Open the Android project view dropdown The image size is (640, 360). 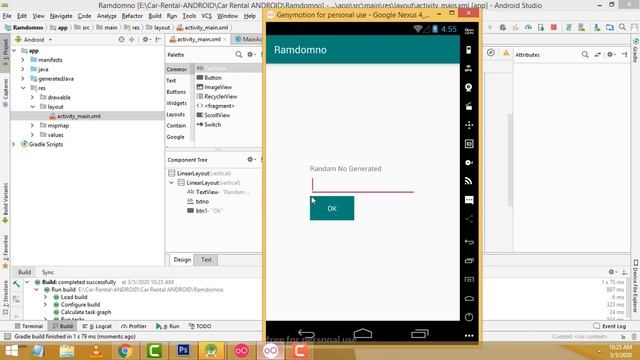pos(33,40)
